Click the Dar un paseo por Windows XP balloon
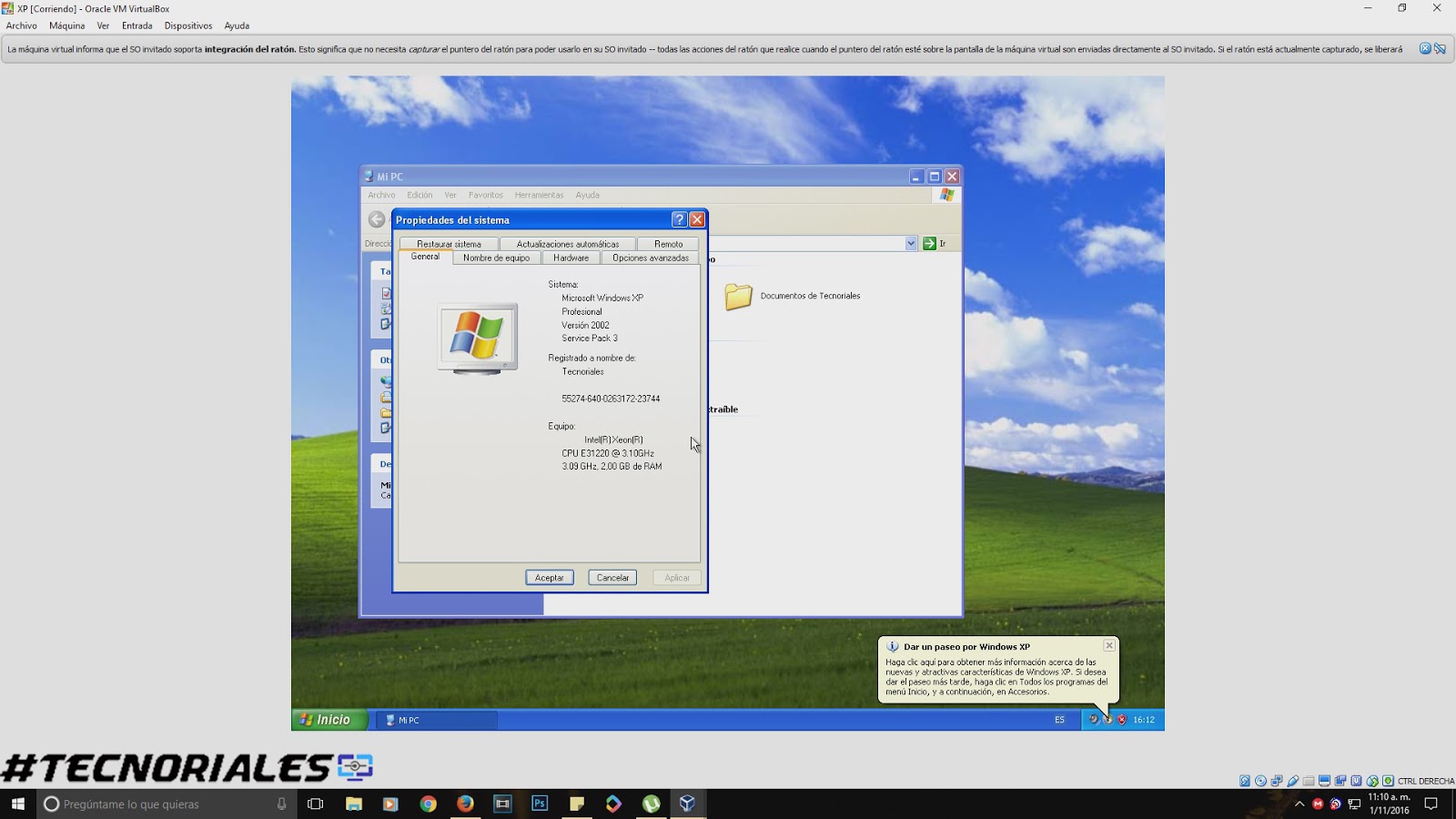1456x819 pixels. click(998, 670)
